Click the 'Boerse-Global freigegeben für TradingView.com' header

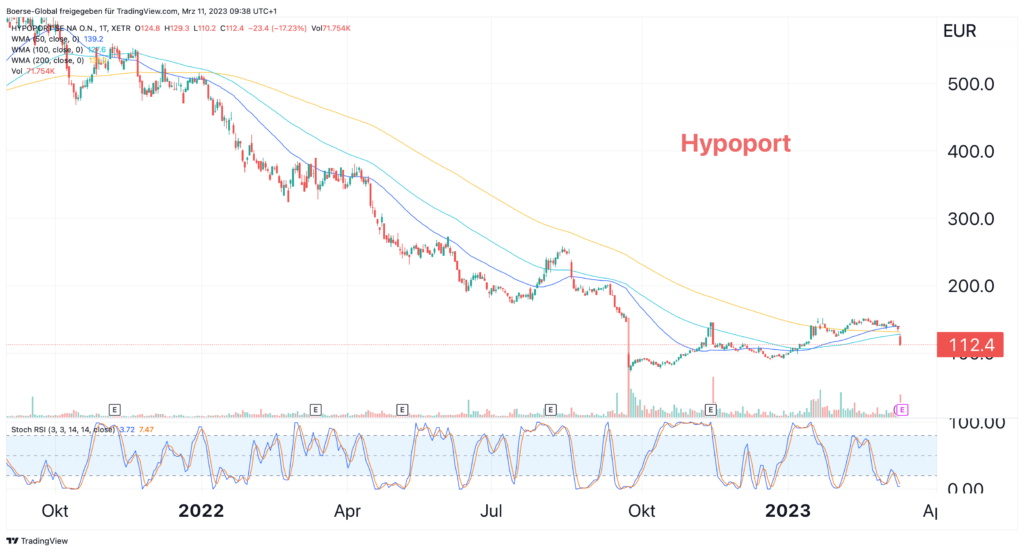coord(92,11)
